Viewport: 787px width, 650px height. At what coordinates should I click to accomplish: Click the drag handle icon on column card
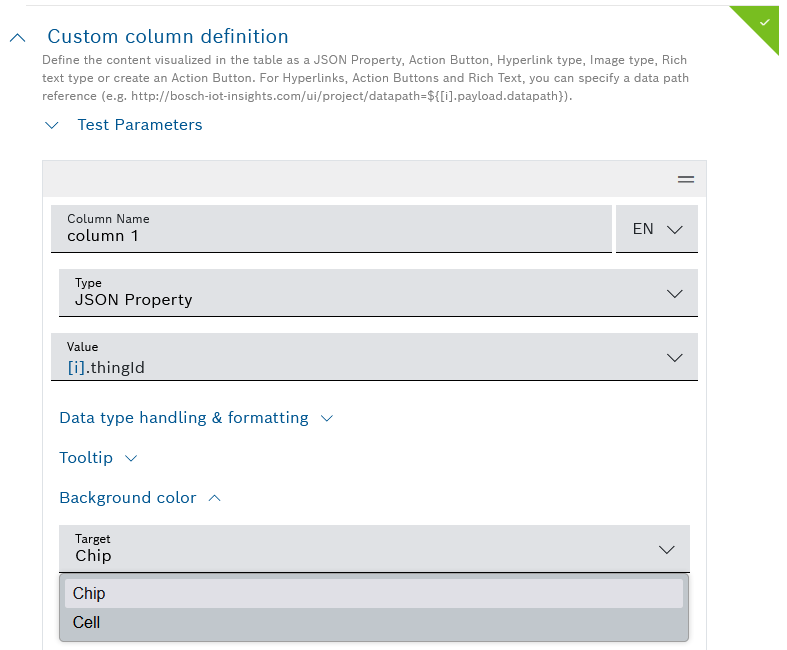pos(686,179)
